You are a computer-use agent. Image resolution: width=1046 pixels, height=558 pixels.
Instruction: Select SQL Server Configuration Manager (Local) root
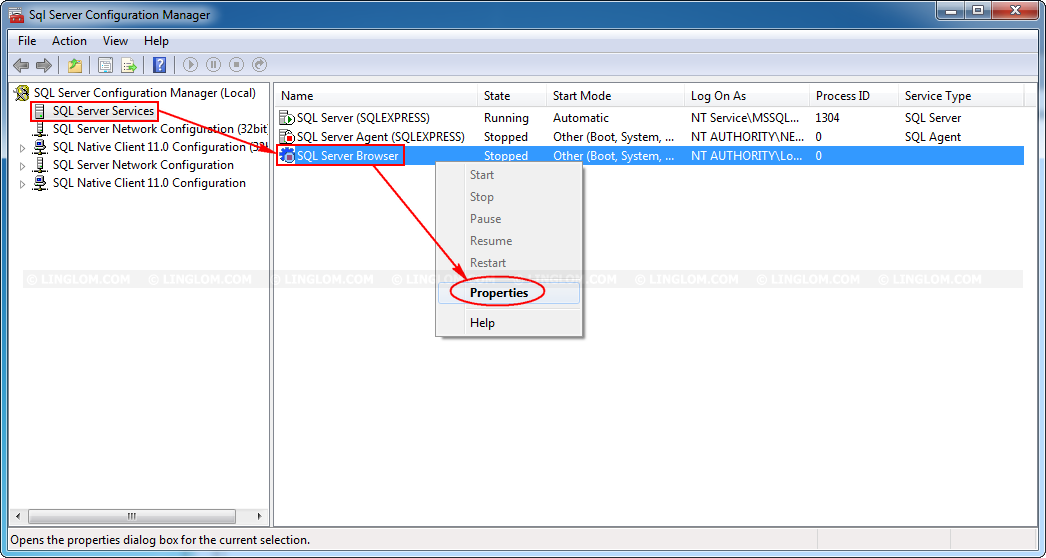[x=145, y=93]
